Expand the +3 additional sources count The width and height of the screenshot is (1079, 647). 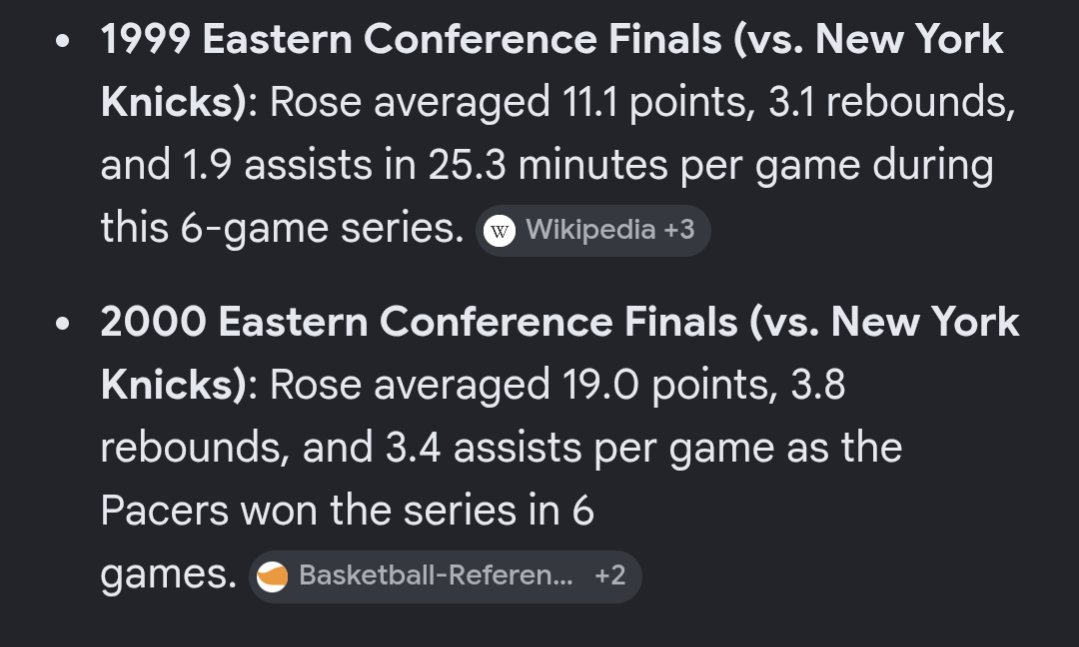click(x=679, y=230)
